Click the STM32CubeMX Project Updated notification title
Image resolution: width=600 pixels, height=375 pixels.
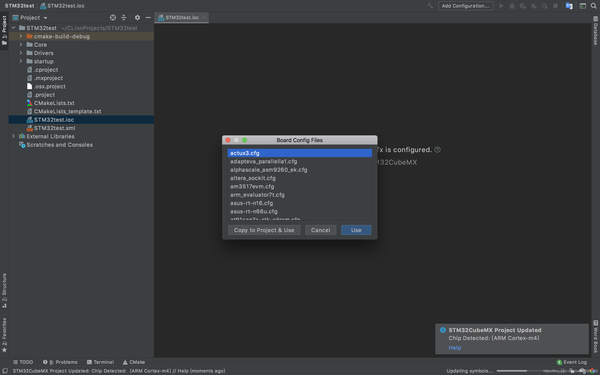pos(495,330)
